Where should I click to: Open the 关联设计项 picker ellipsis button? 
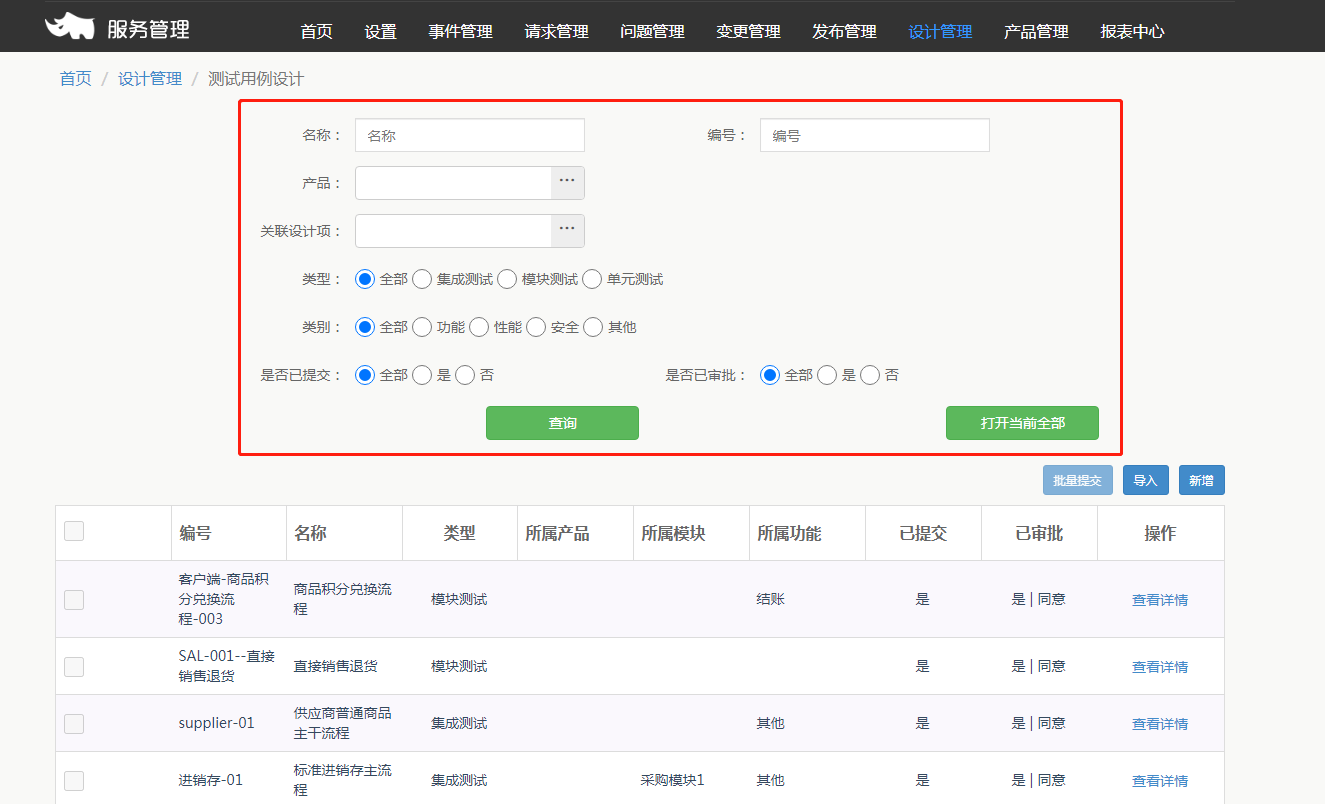(567, 231)
